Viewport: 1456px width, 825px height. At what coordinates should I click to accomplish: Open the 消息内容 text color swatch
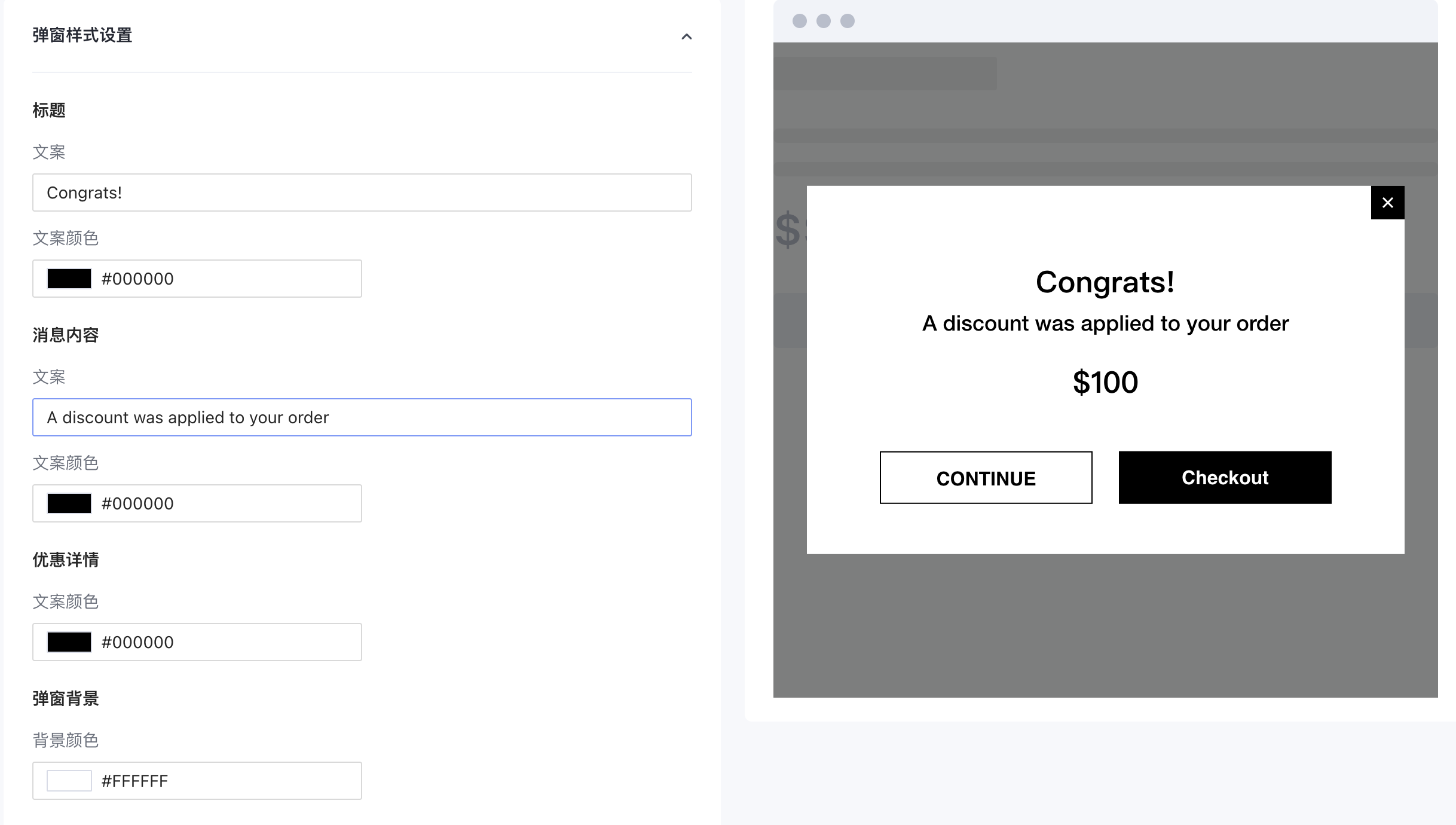[69, 503]
